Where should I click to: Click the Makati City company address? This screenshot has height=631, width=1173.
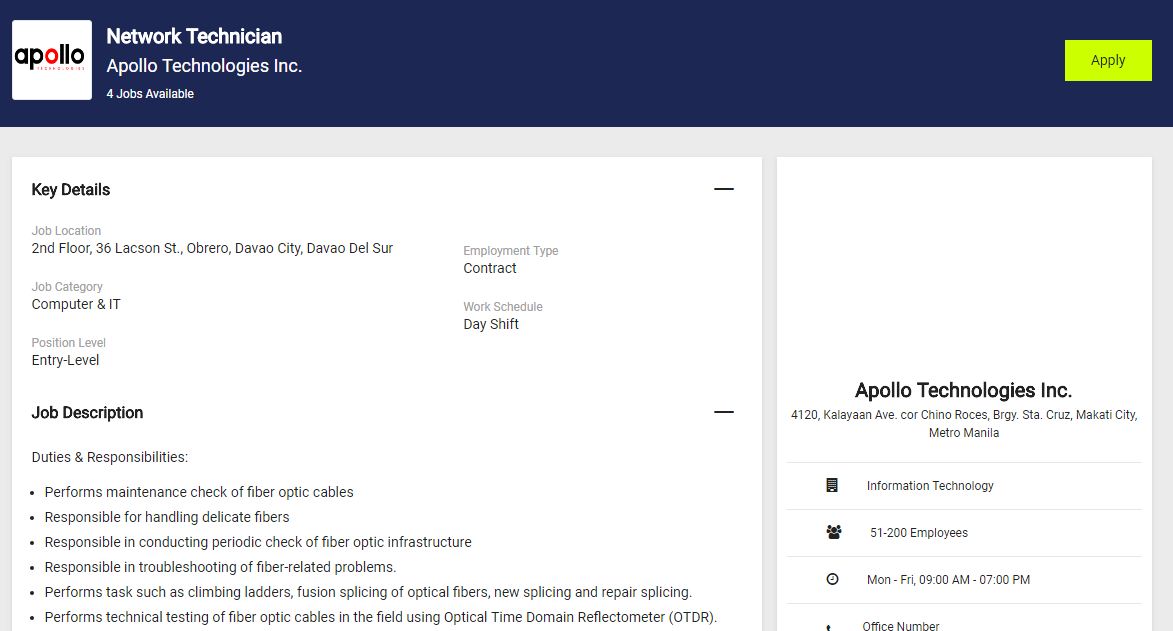[x=964, y=424]
